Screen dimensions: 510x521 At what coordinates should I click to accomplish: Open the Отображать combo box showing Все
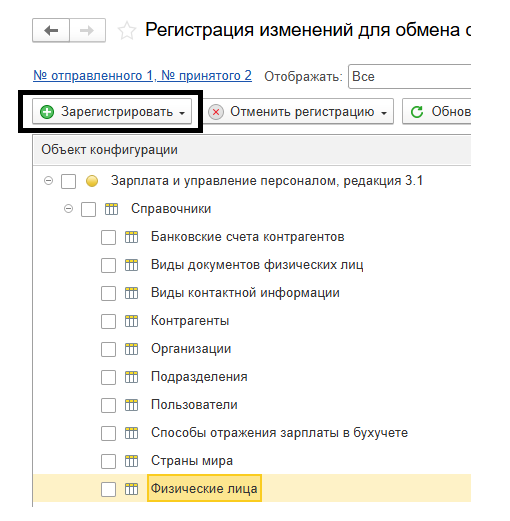click(x=409, y=77)
